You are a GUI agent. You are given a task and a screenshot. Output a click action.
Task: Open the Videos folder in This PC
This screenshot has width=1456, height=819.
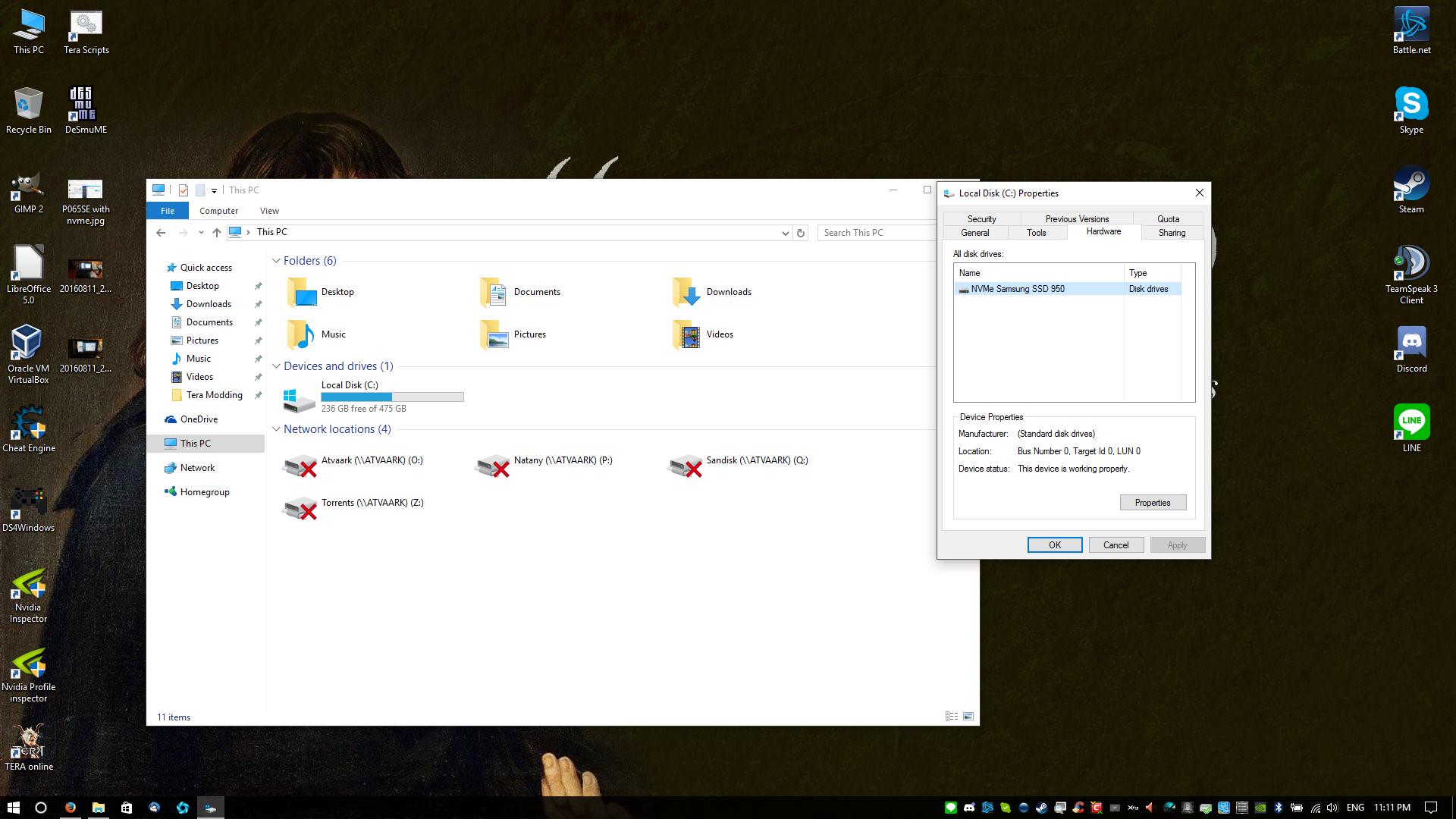703,334
